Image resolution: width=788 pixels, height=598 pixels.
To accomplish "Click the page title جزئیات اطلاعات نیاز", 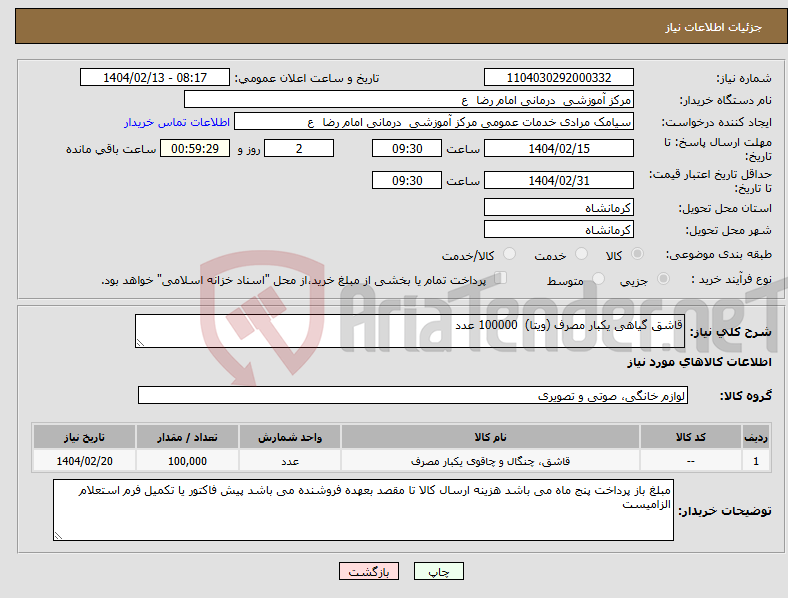I will pos(714,27).
